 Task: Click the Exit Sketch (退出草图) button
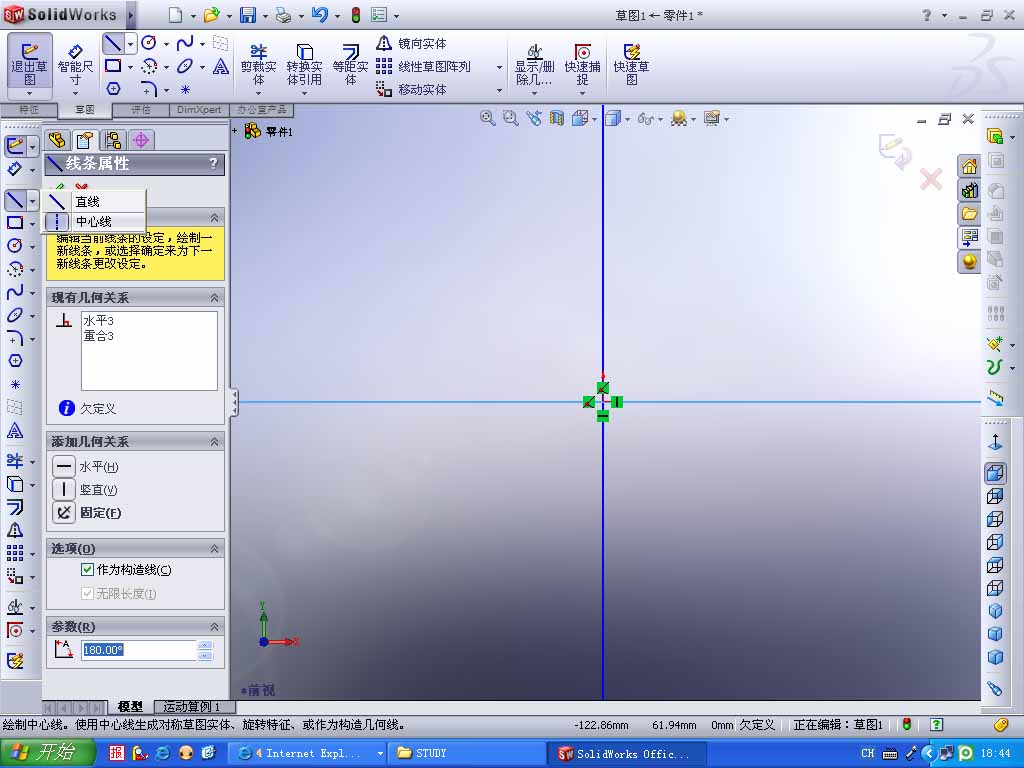point(29,64)
